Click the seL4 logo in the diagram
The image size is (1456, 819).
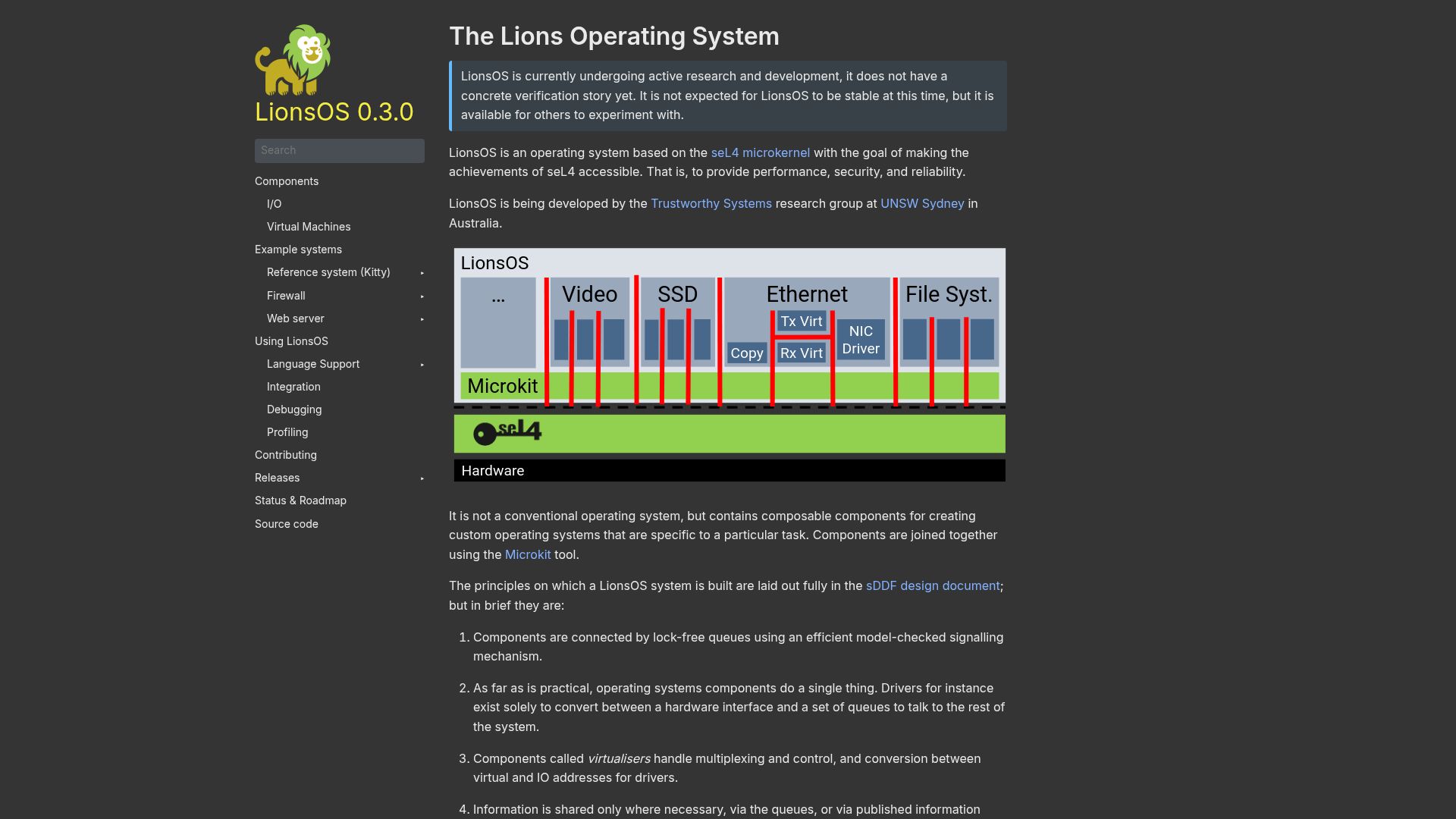click(507, 432)
